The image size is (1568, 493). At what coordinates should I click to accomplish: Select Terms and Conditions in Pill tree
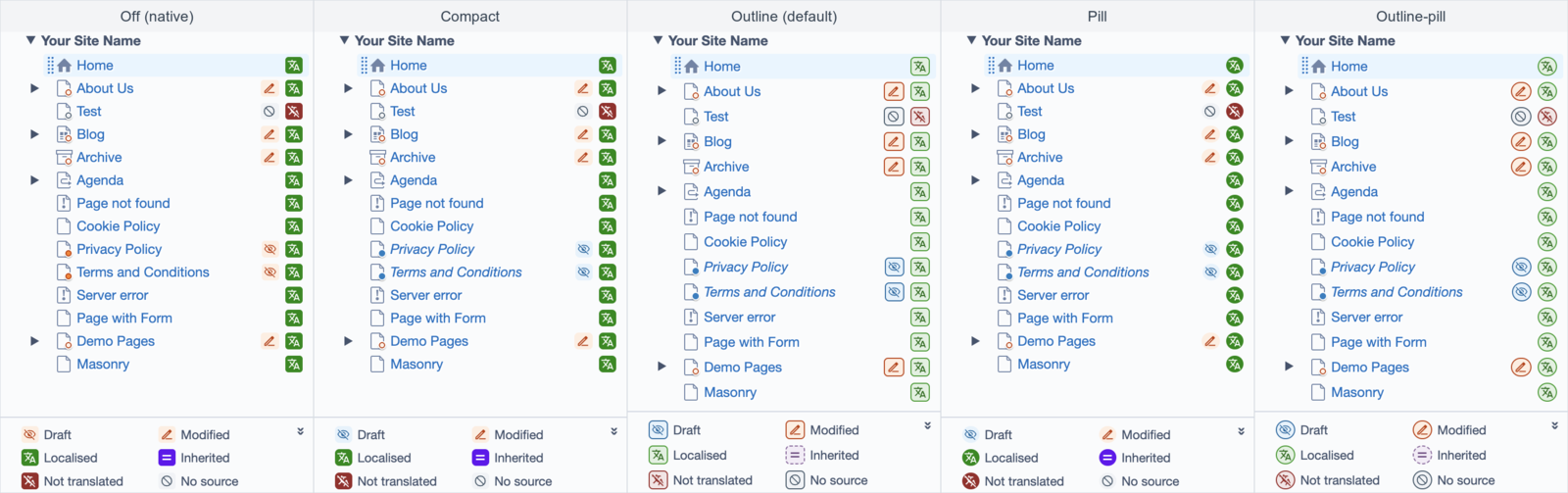pyautogui.click(x=1083, y=272)
